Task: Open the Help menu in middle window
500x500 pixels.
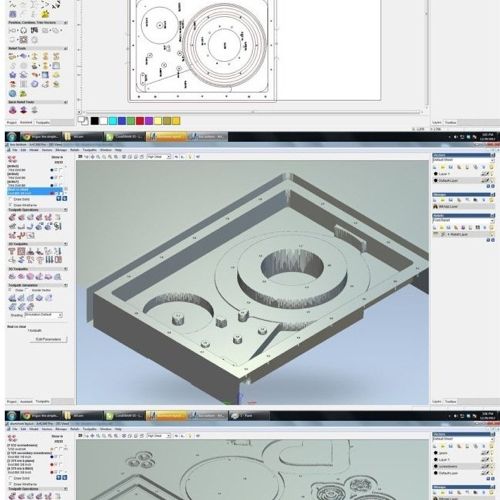Action: point(118,150)
